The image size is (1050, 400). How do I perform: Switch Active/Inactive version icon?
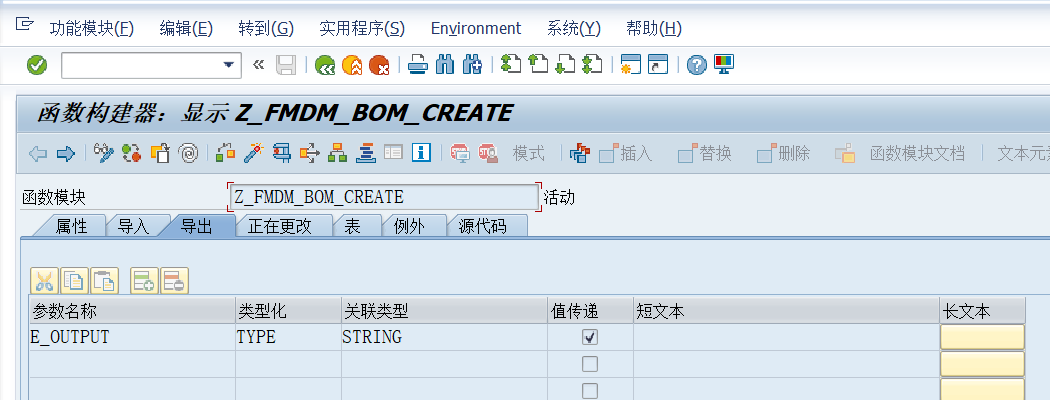132,153
